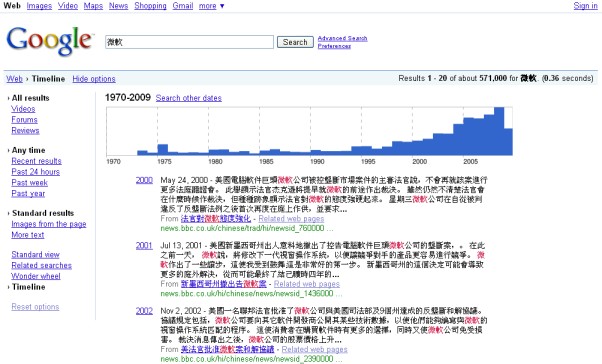
Task: Open Related web pages for 2000 result
Action: (x=291, y=218)
